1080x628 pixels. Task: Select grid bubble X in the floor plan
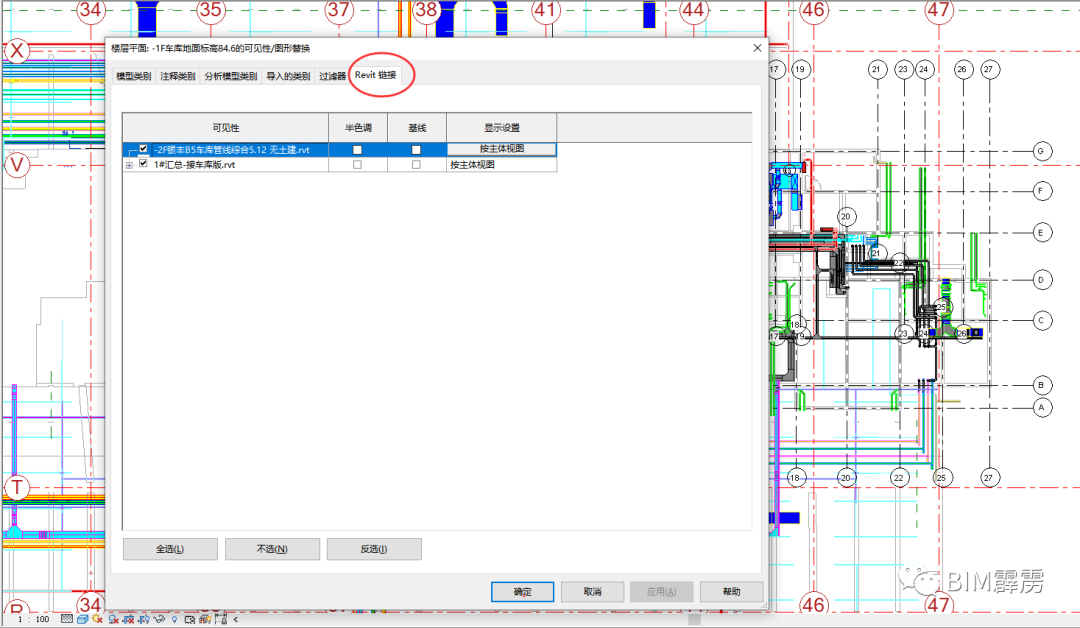(x=17, y=51)
